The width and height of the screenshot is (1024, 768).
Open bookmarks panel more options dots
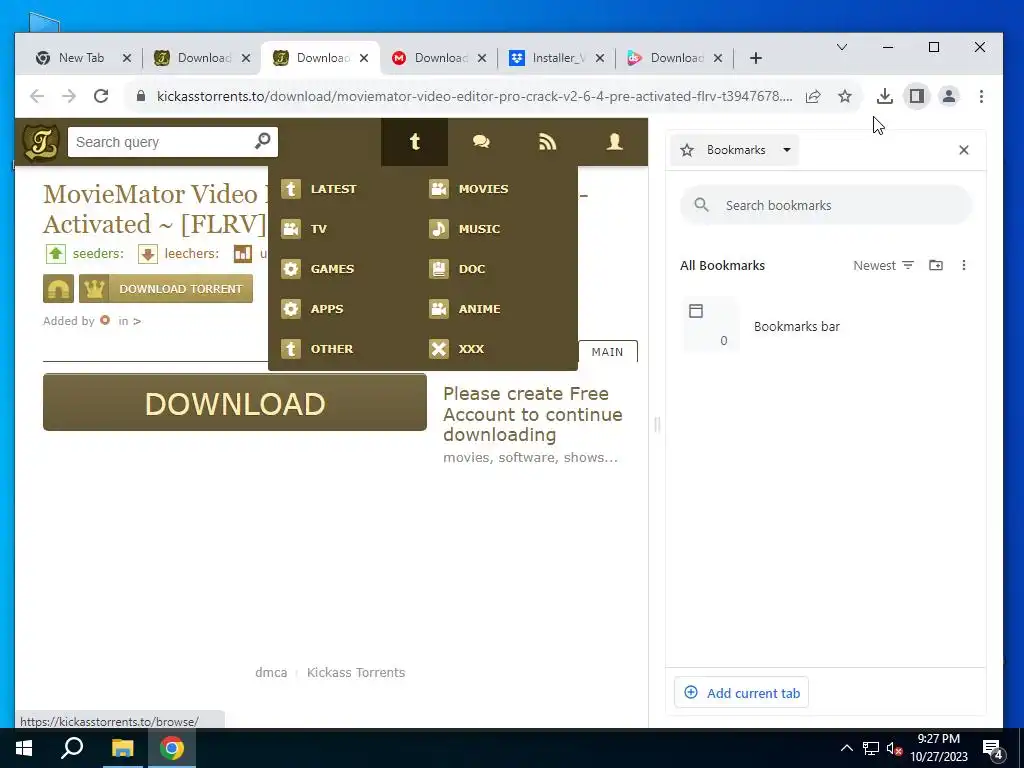(x=964, y=265)
